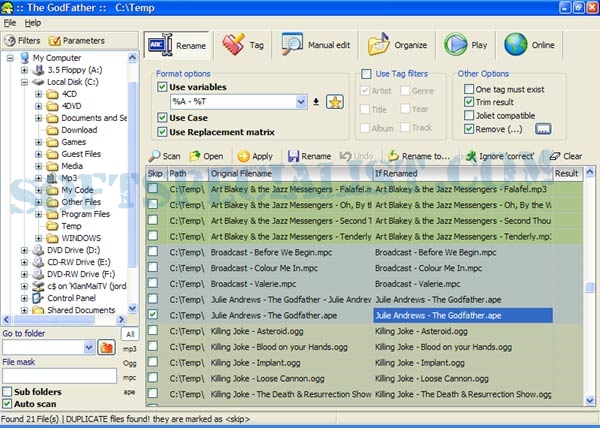
Task: Toggle the Use Tag filters checkbox
Action: 367,74
